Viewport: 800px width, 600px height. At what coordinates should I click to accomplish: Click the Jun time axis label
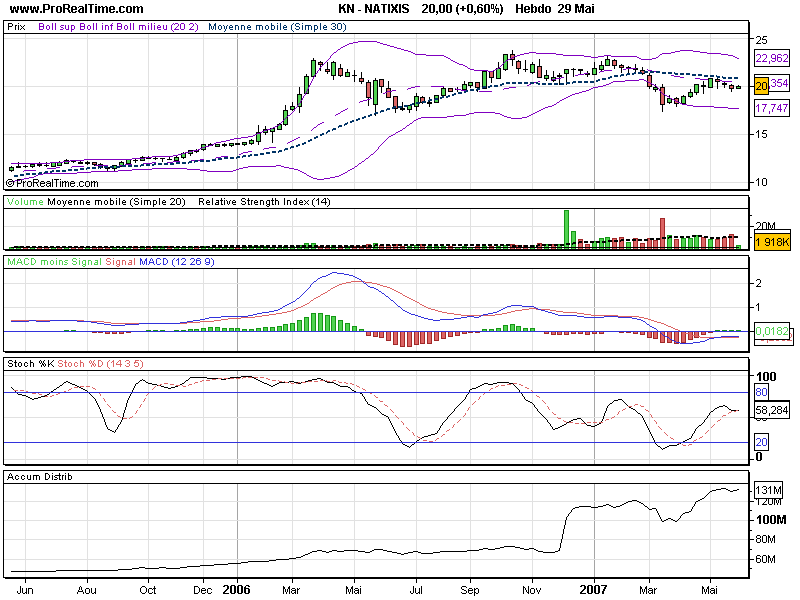[x=24, y=590]
